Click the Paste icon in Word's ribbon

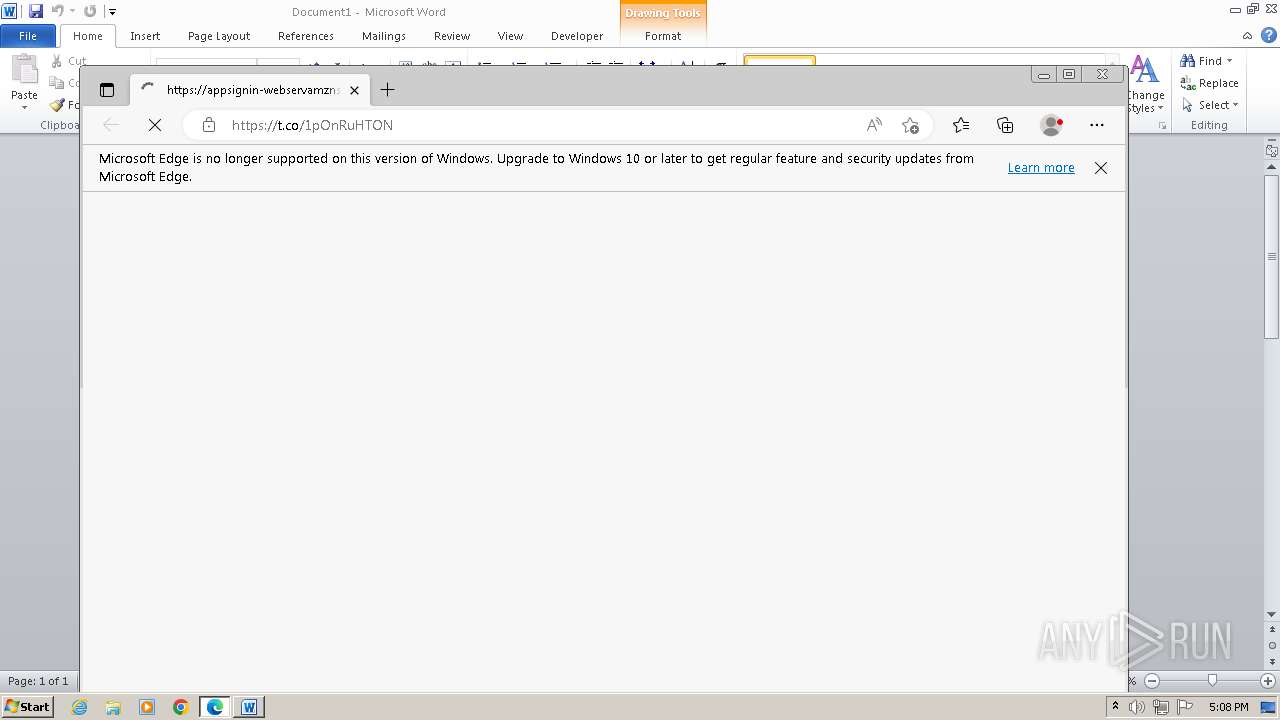coord(23,72)
